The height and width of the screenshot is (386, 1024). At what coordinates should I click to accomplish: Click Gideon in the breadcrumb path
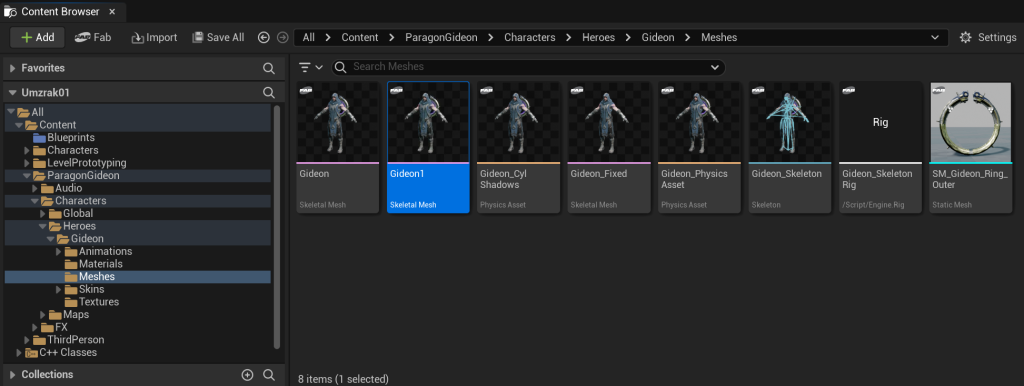pyautogui.click(x=658, y=38)
